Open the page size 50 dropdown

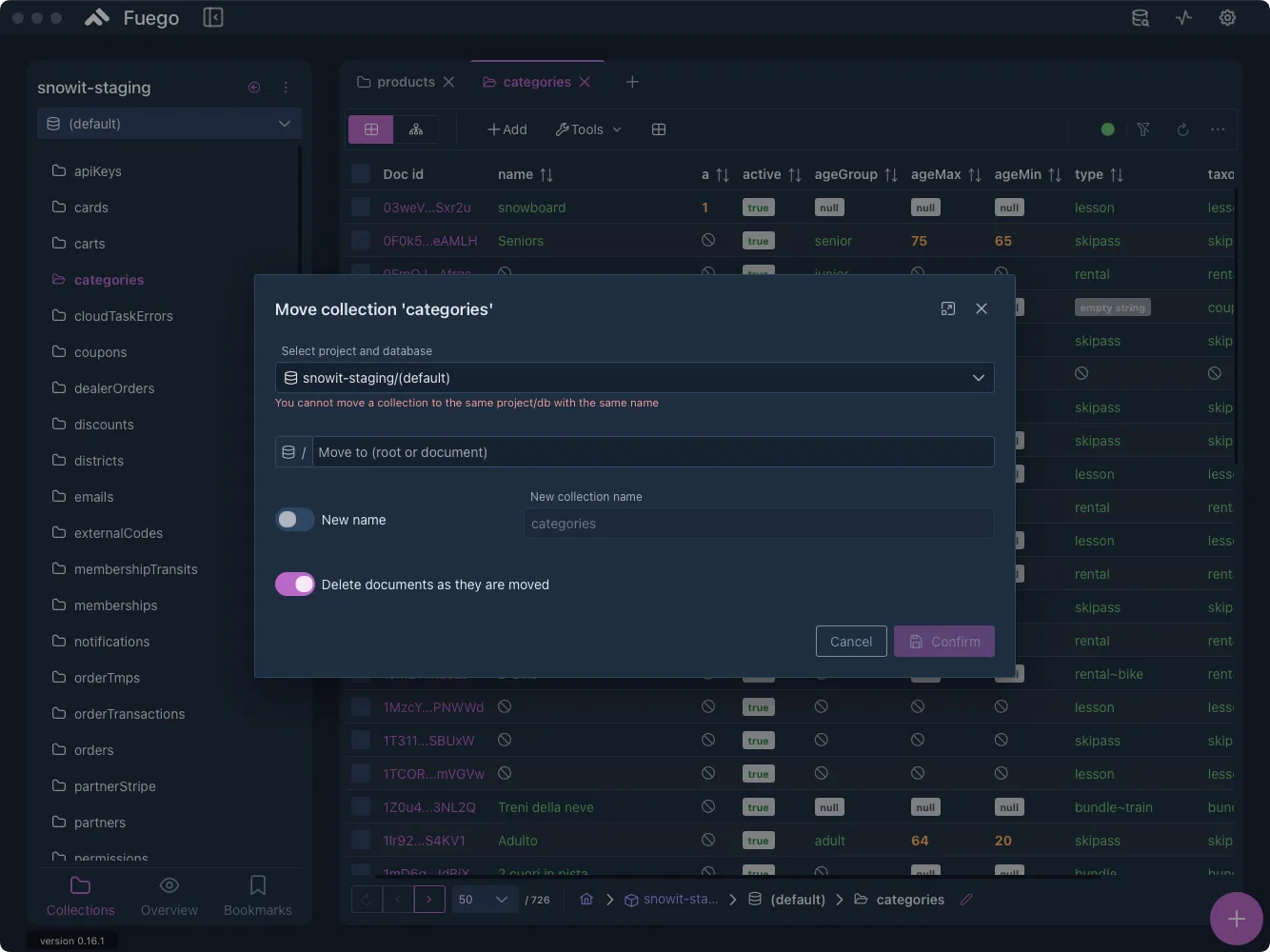point(485,900)
